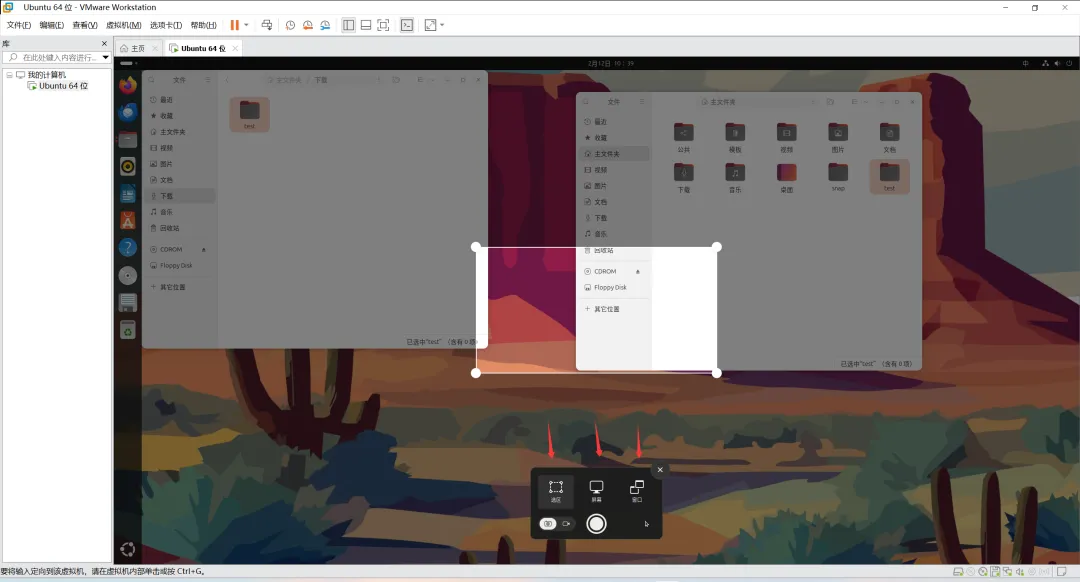
Task: Open the 帮助(H) menu
Action: pyautogui.click(x=203, y=25)
